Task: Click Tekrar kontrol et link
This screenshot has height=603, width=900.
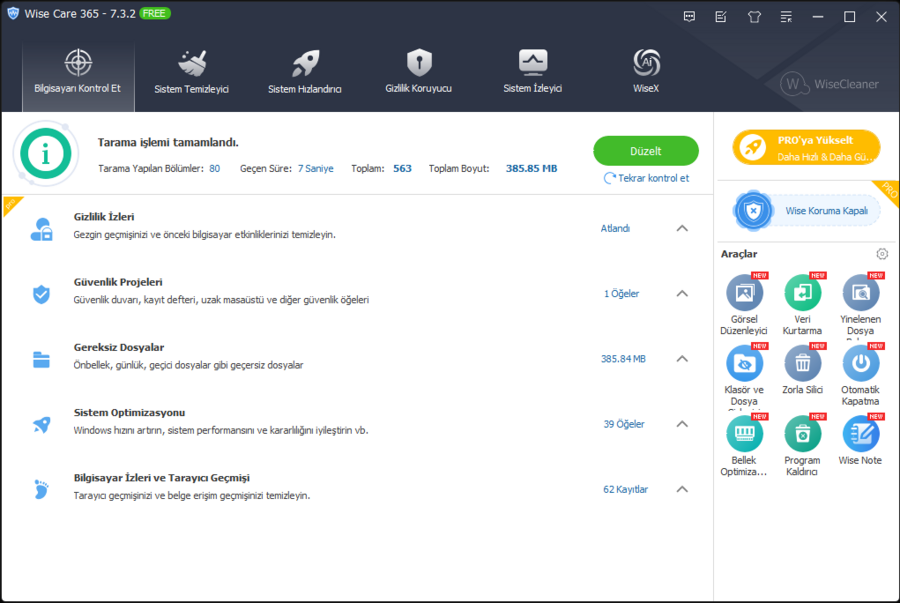Action: click(x=646, y=178)
